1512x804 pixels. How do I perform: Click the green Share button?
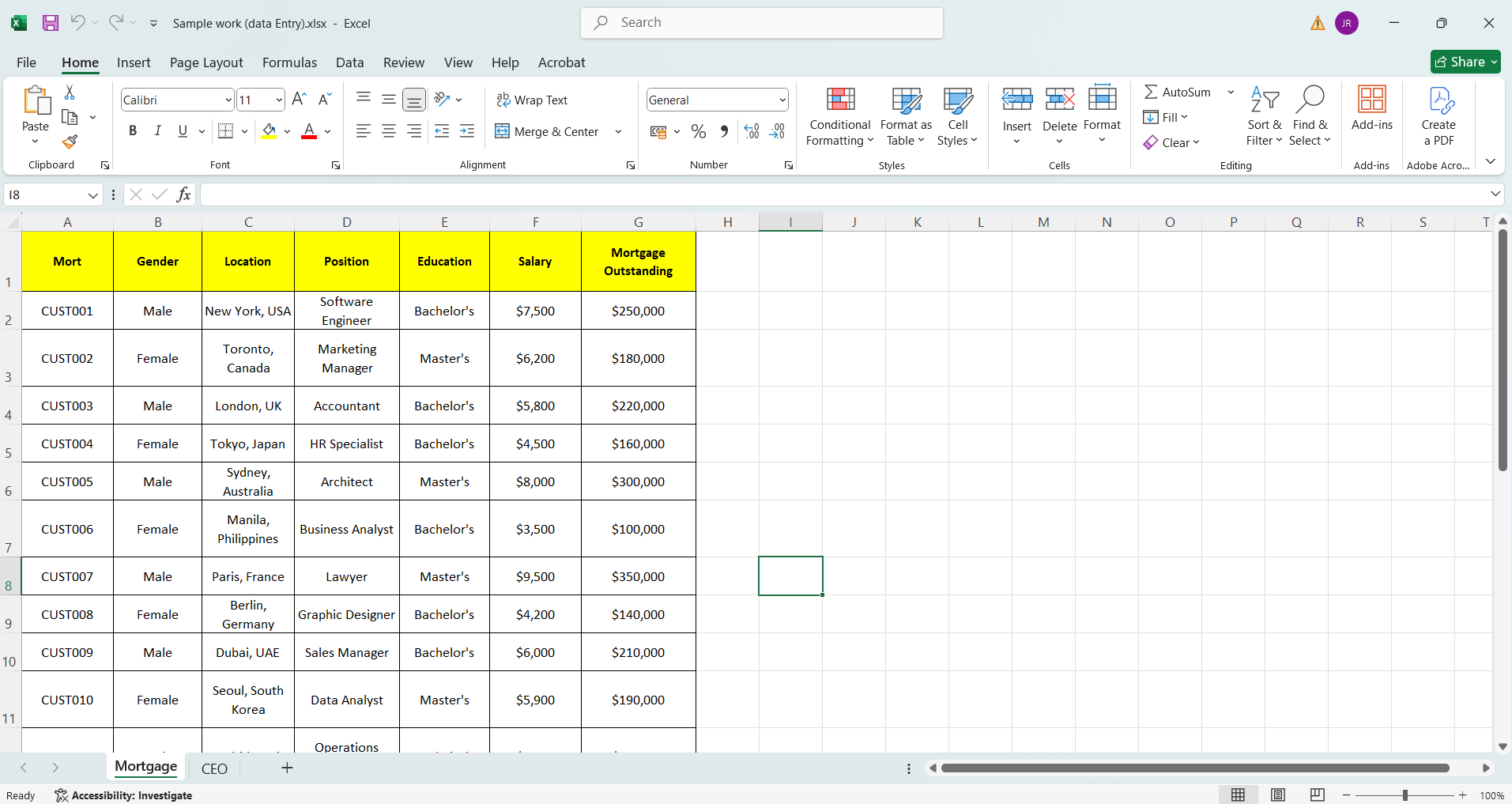(x=1464, y=62)
